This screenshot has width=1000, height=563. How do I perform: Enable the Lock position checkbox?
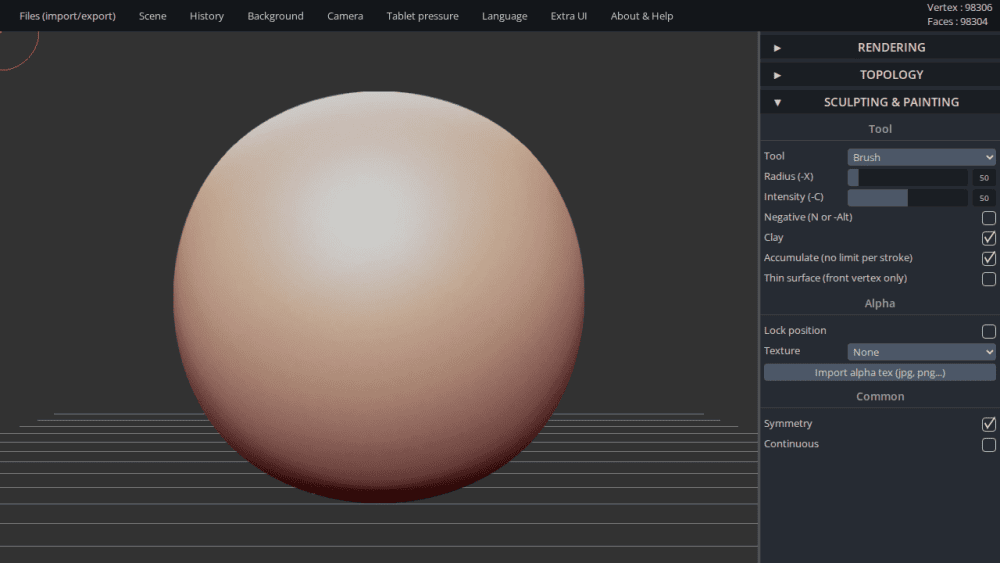[989, 332]
